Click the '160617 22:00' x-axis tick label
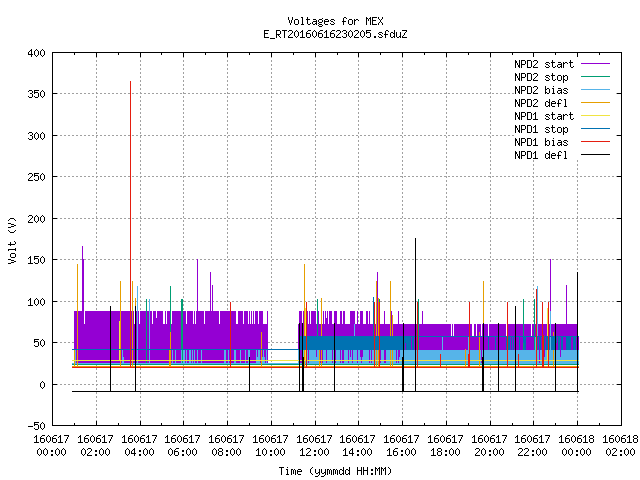 coord(533,446)
